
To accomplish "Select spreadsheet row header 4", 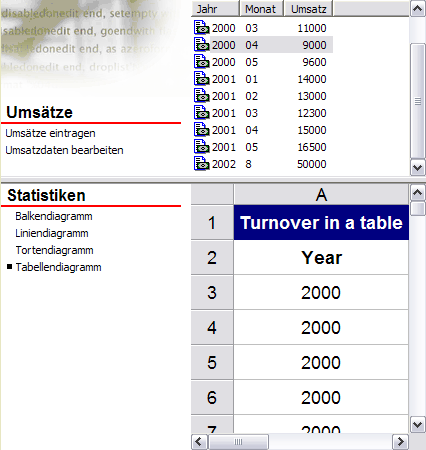I will tap(212, 328).
